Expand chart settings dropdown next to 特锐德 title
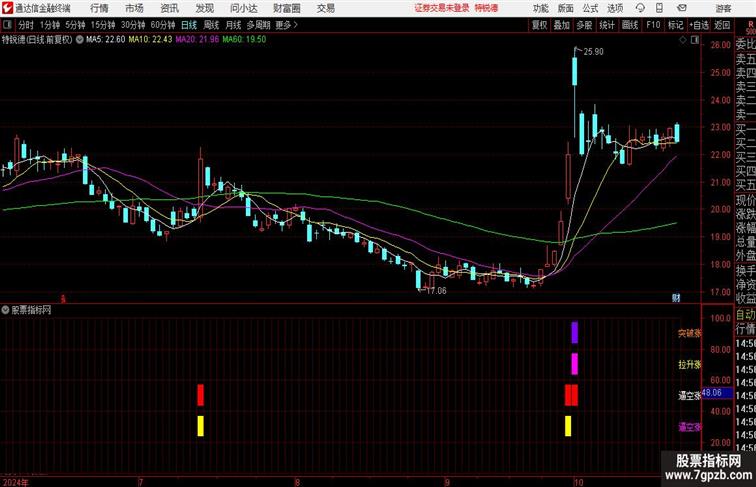 80,40
